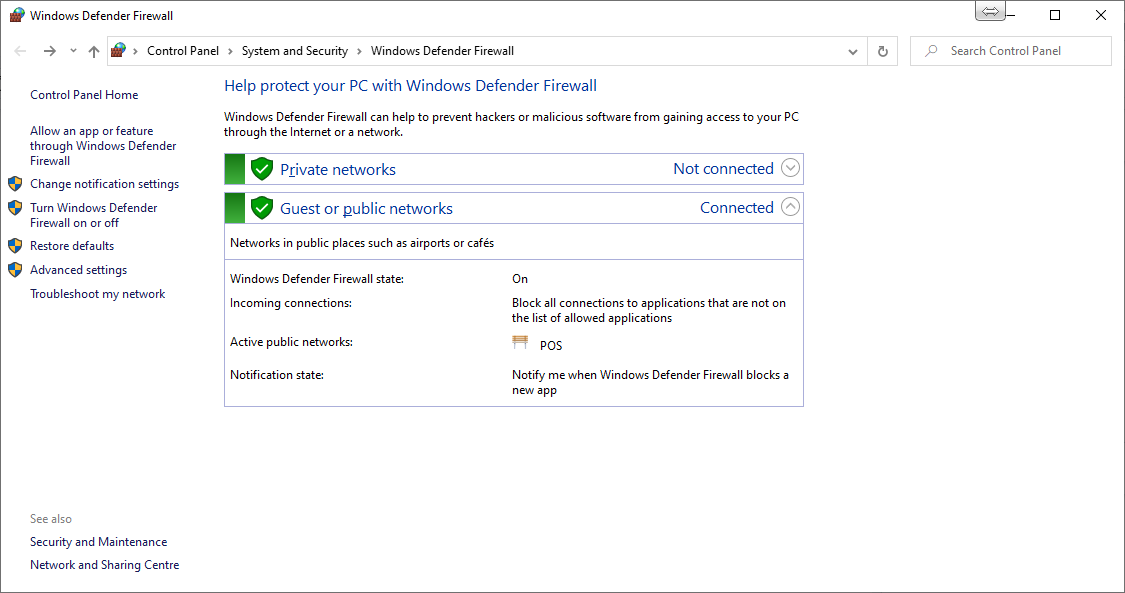Go forward with the right arrow button

pyautogui.click(x=50, y=51)
